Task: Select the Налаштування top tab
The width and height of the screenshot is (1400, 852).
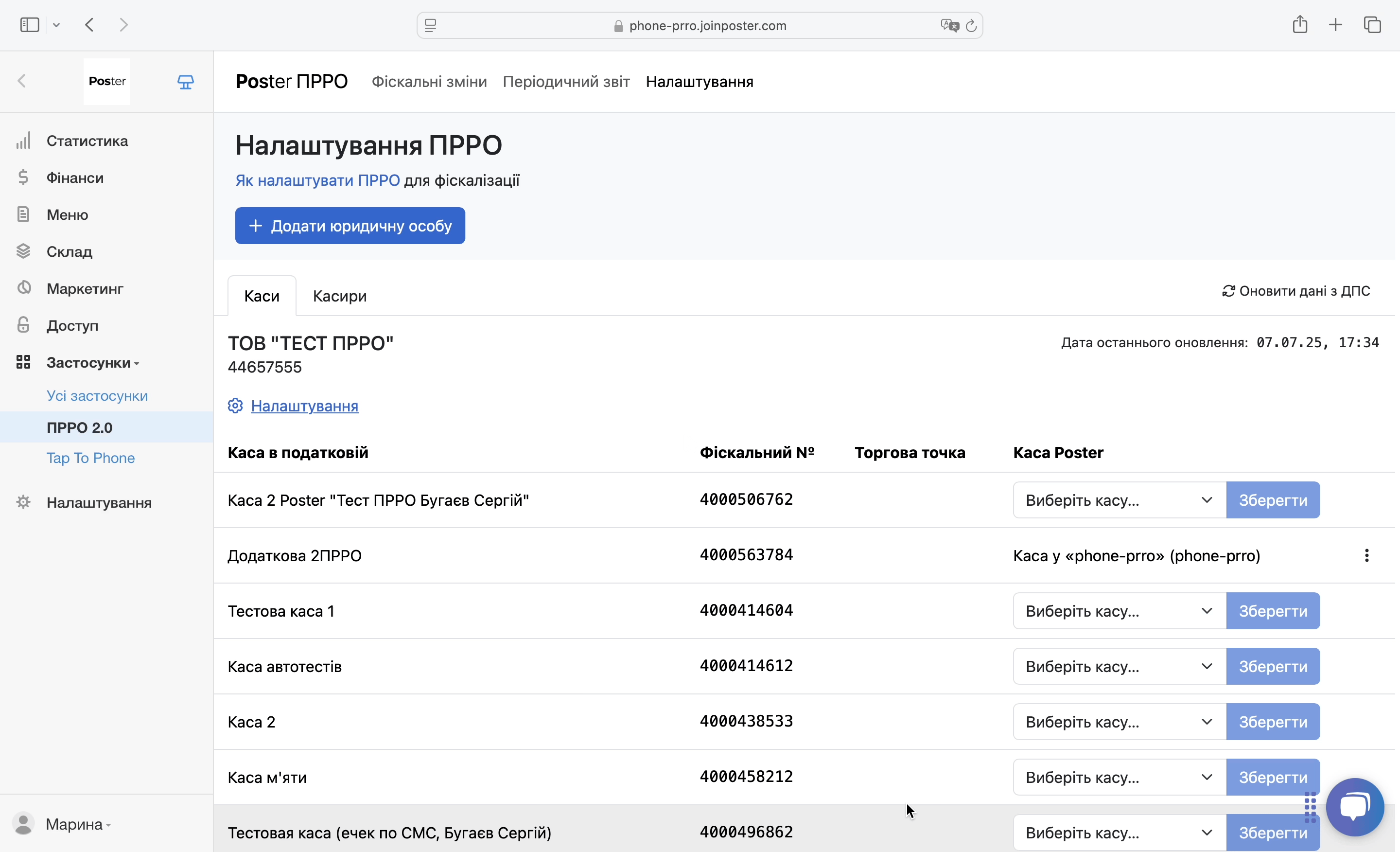Action: 700,81
